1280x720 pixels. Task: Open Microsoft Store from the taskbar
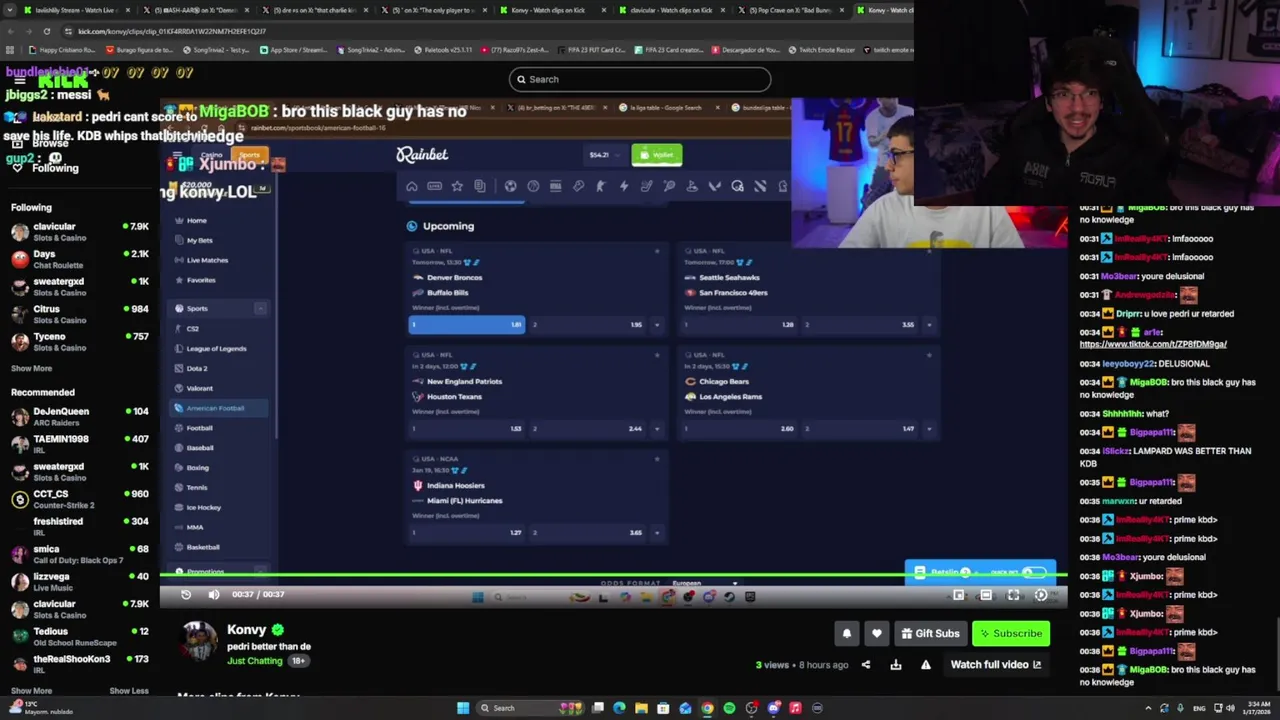664,708
